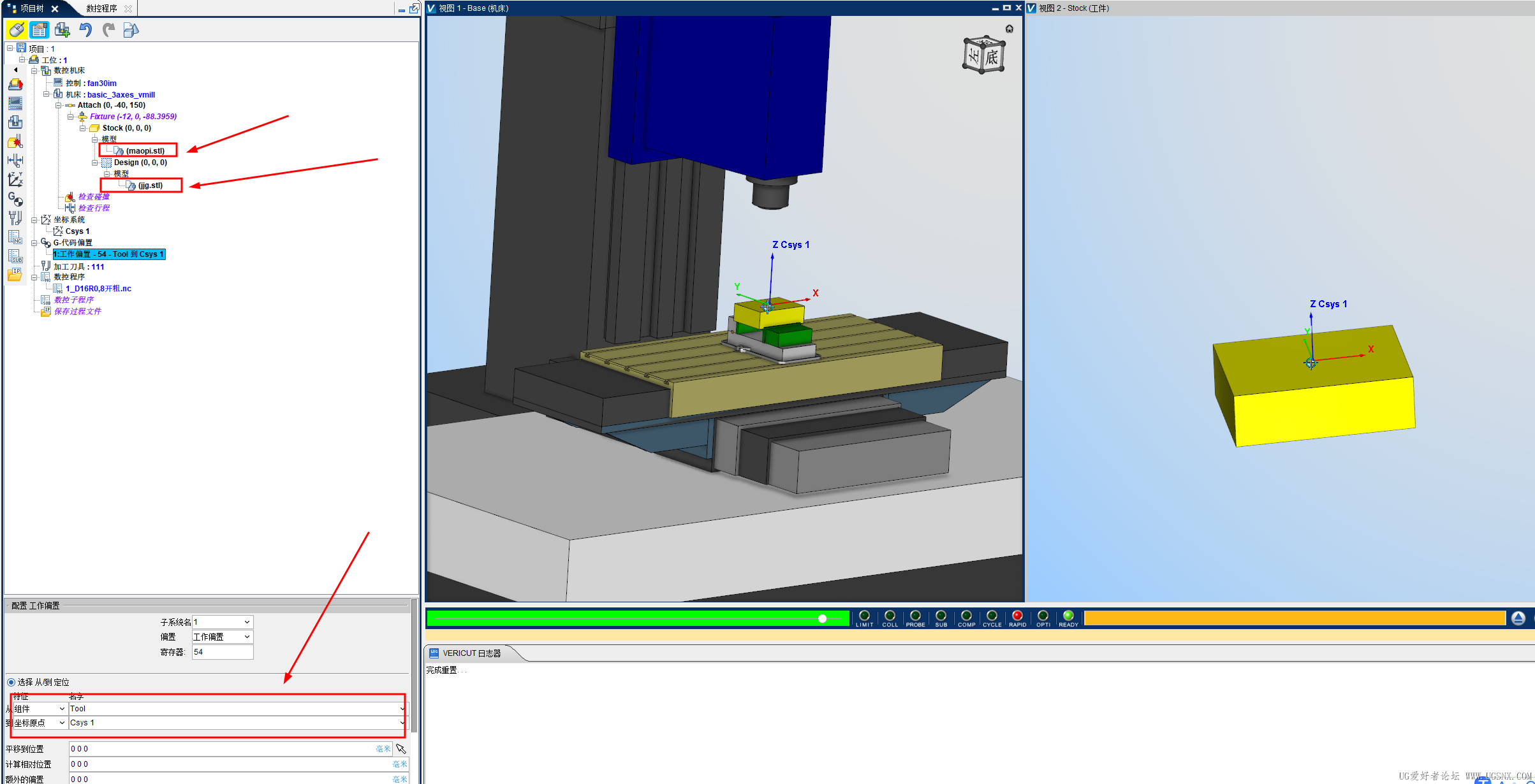Open the 'To' feature dropdown showing 坐标原点
This screenshot has width=1535, height=784.
(40, 723)
